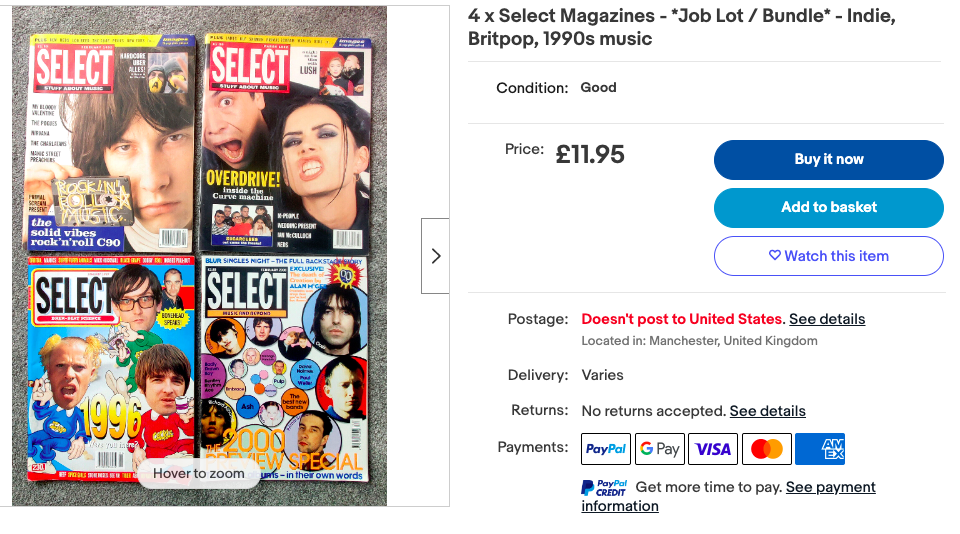Viewport: 960px width, 534px height.
Task: Click the Google Pay payment icon
Action: point(660,449)
